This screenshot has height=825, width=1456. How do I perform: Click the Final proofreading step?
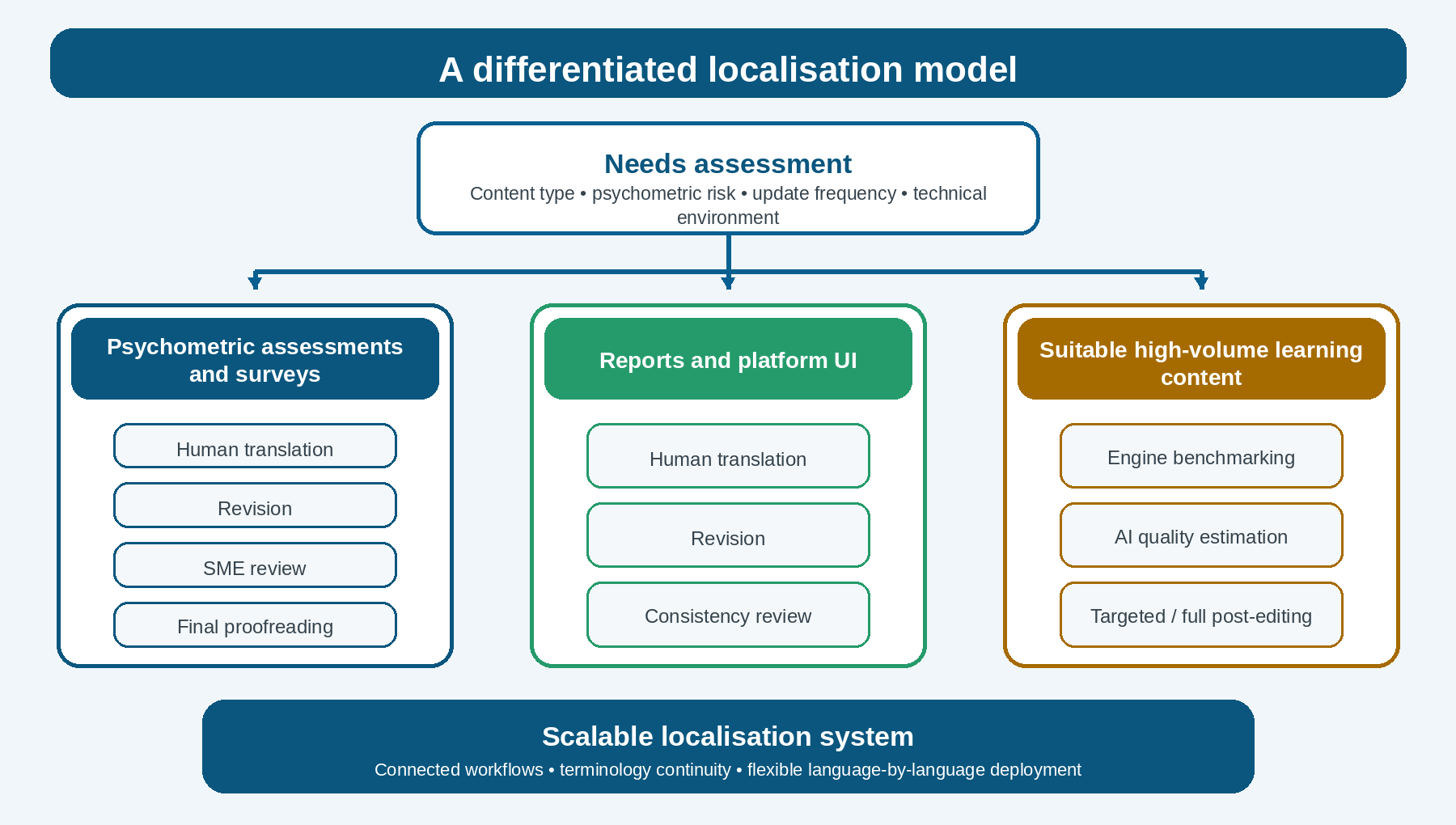tap(255, 624)
